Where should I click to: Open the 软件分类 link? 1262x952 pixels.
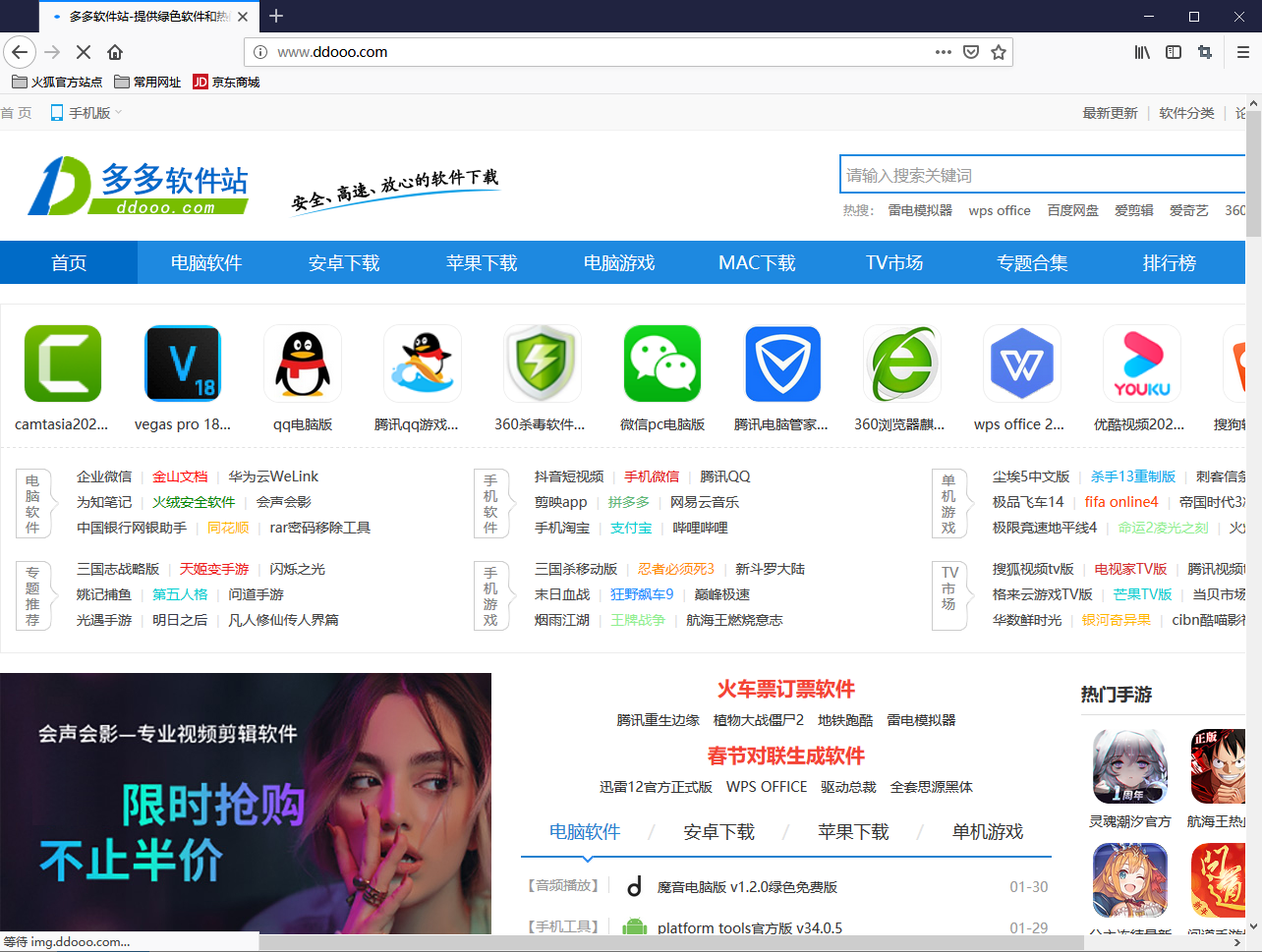1187,113
